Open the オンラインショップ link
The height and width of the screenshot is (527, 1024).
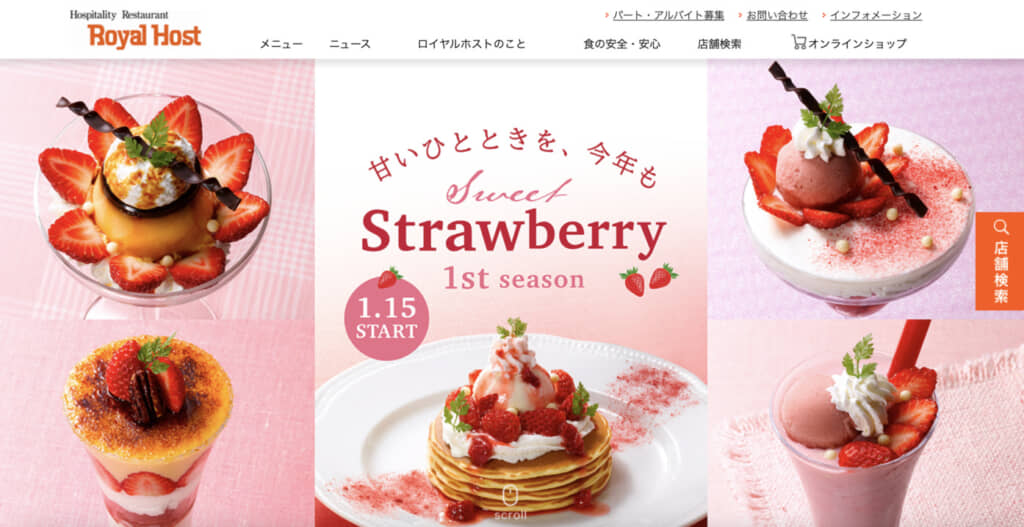[857, 44]
